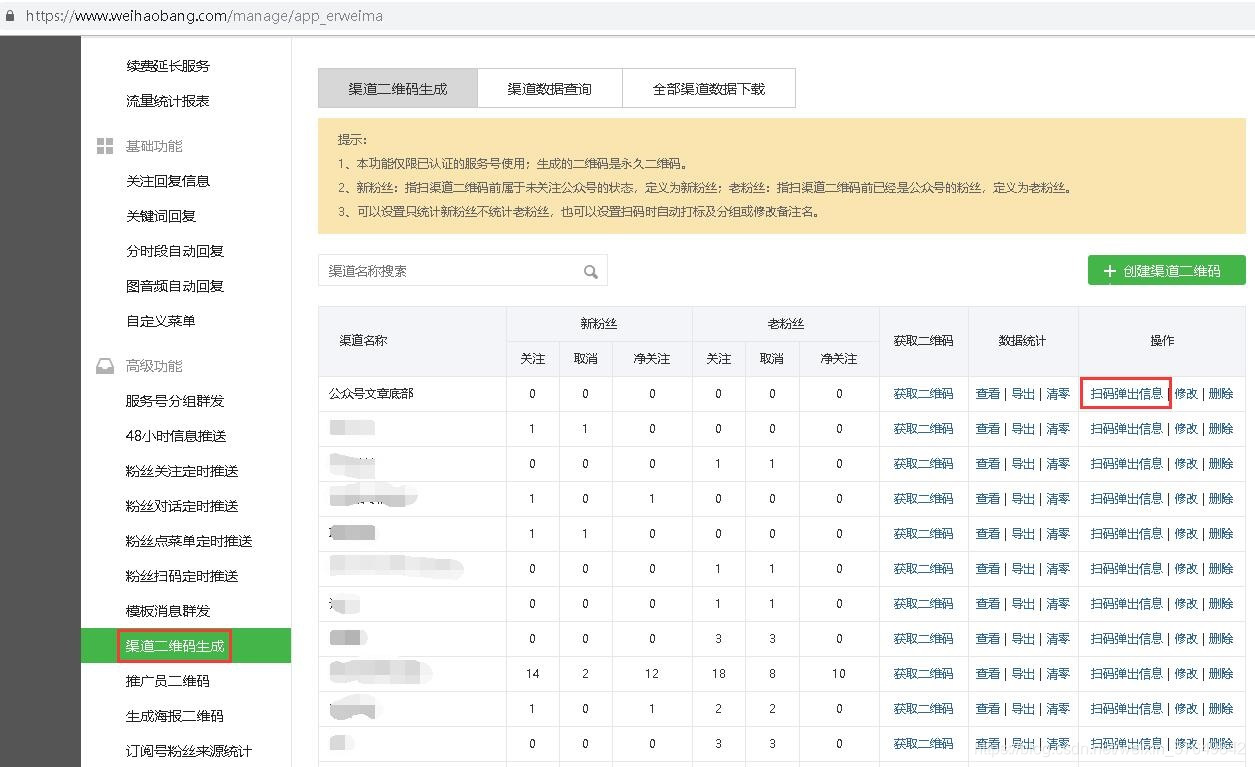Select 48小时信息推送 in sidebar
The image size is (1255, 767).
[x=176, y=436]
